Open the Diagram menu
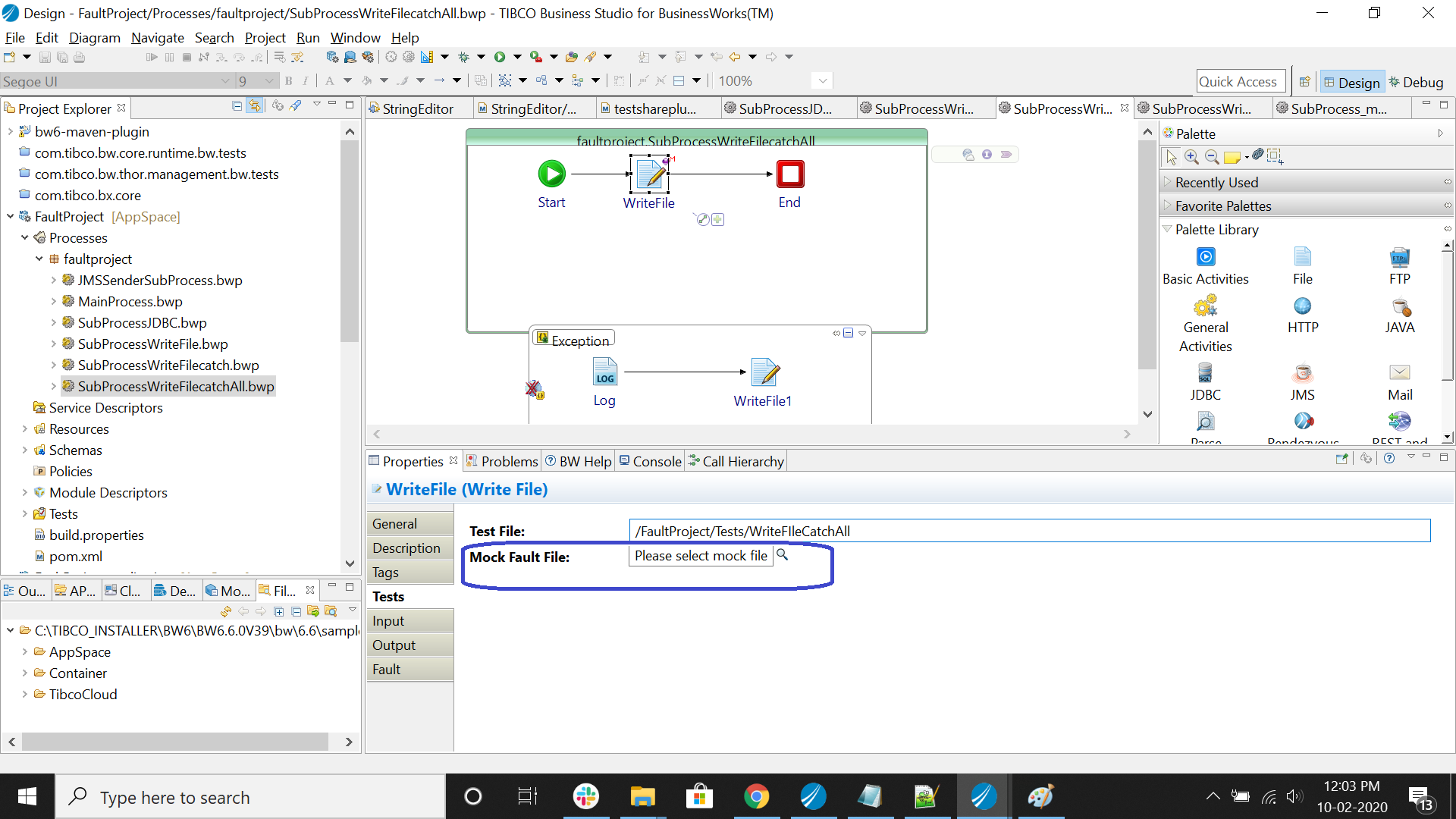This screenshot has width=1456, height=819. click(x=95, y=38)
